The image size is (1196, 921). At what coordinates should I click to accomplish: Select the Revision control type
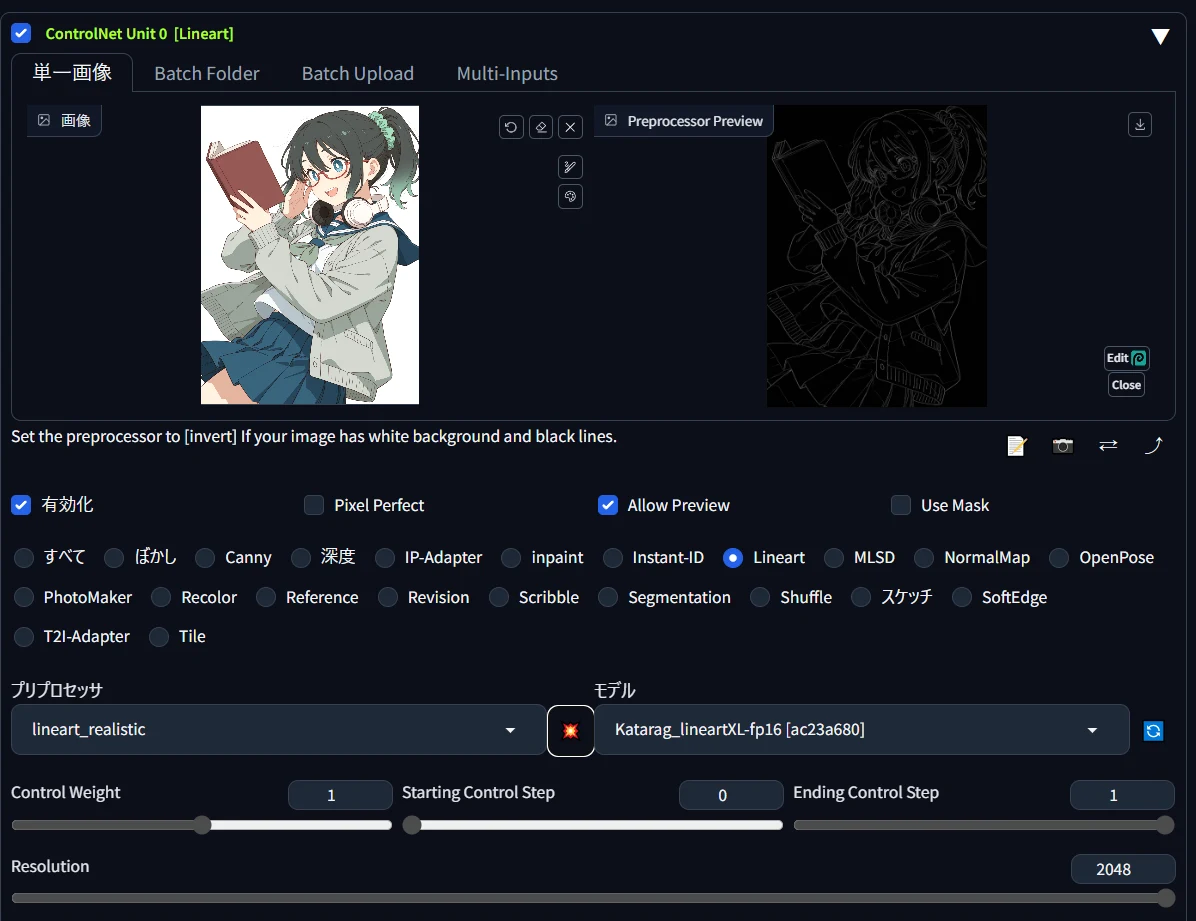tap(388, 597)
